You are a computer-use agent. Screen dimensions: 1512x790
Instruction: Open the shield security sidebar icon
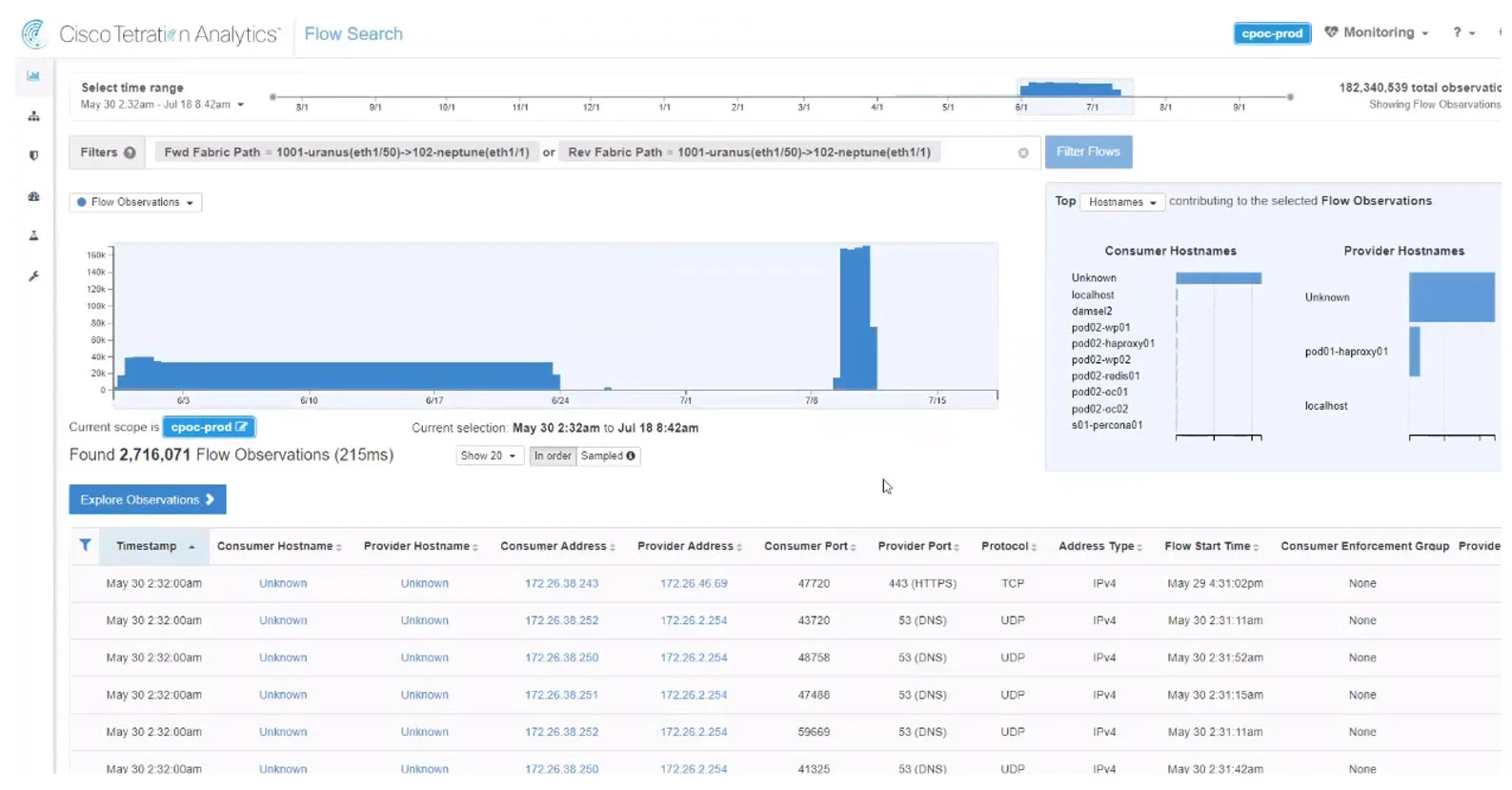tap(33, 155)
